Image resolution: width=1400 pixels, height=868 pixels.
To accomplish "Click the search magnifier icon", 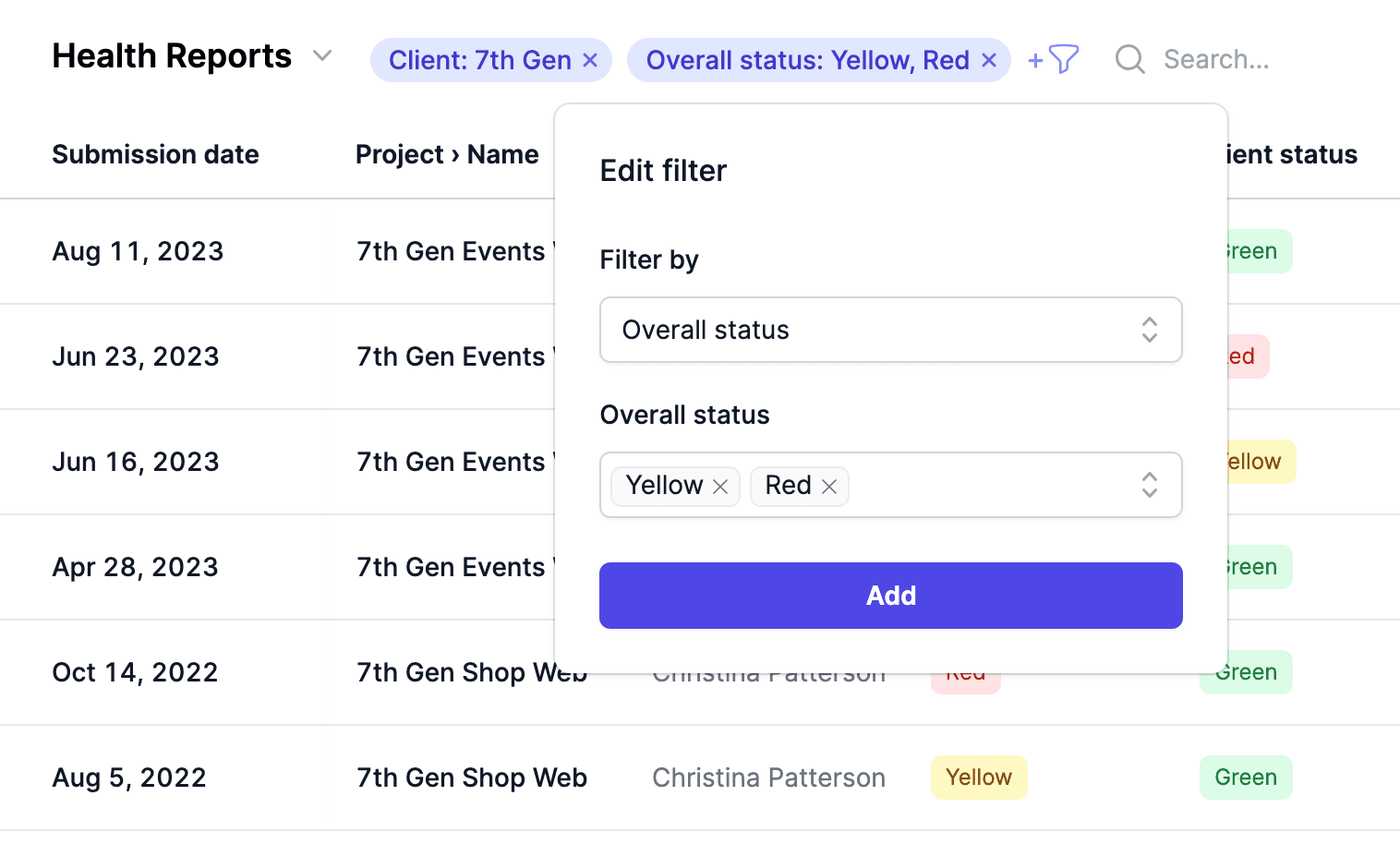I will [x=1128, y=59].
